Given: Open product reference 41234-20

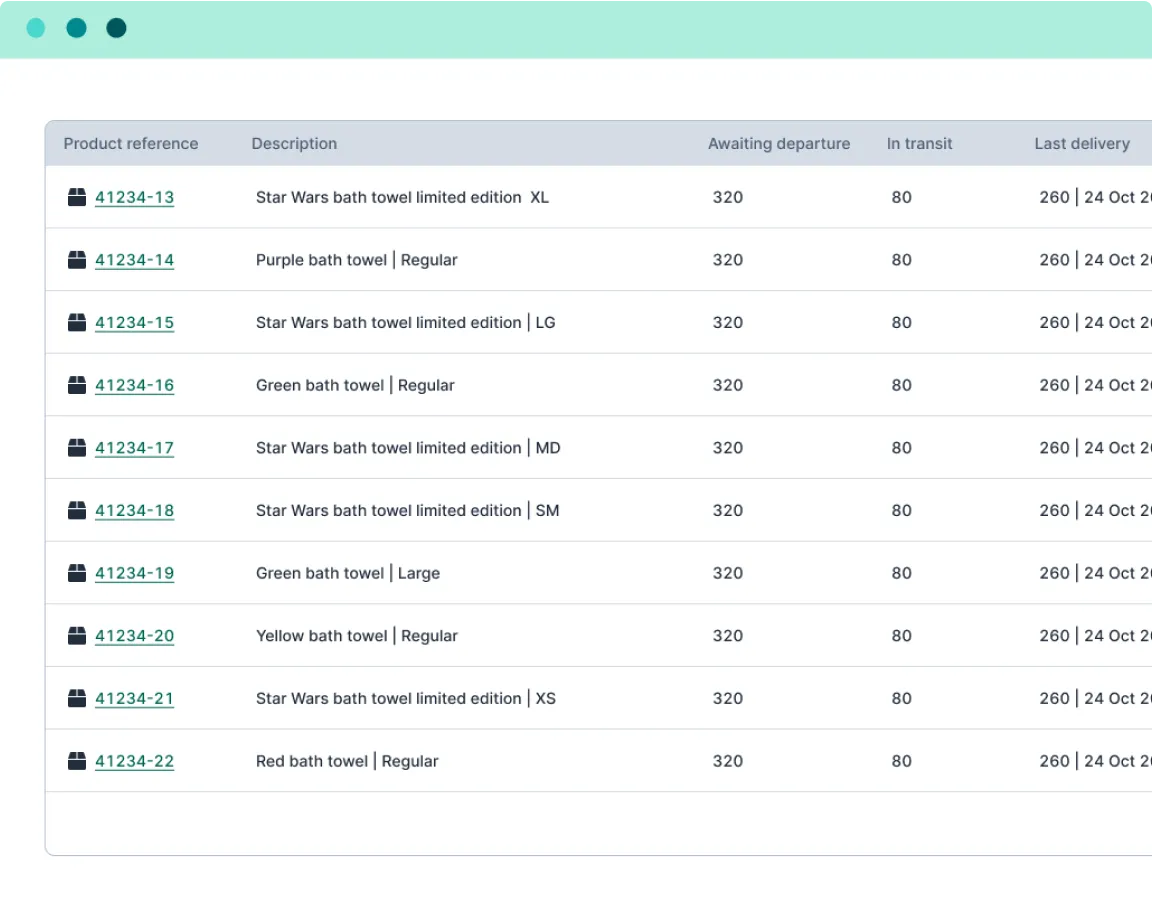Looking at the screenshot, I should (x=134, y=636).
